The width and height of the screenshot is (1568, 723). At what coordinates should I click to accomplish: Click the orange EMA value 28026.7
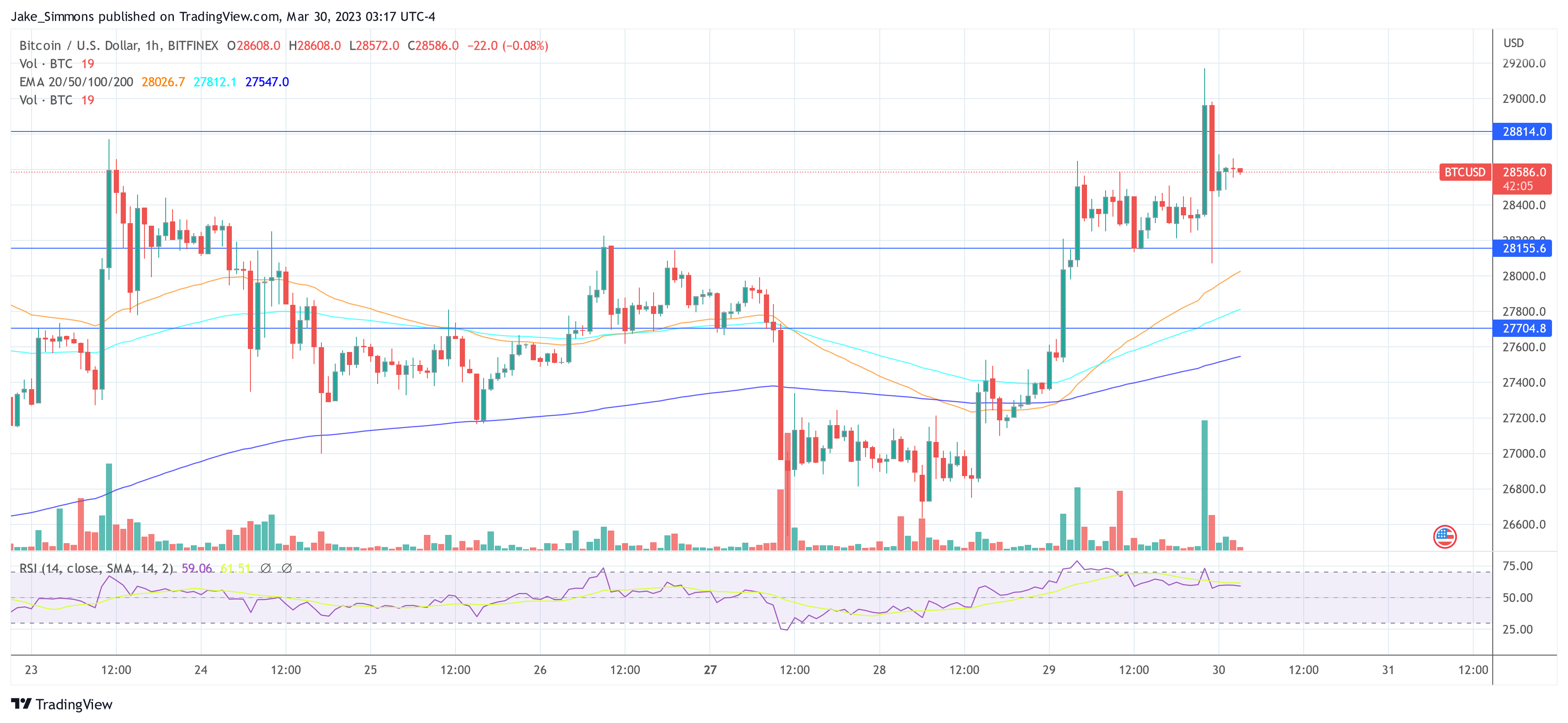point(163,82)
